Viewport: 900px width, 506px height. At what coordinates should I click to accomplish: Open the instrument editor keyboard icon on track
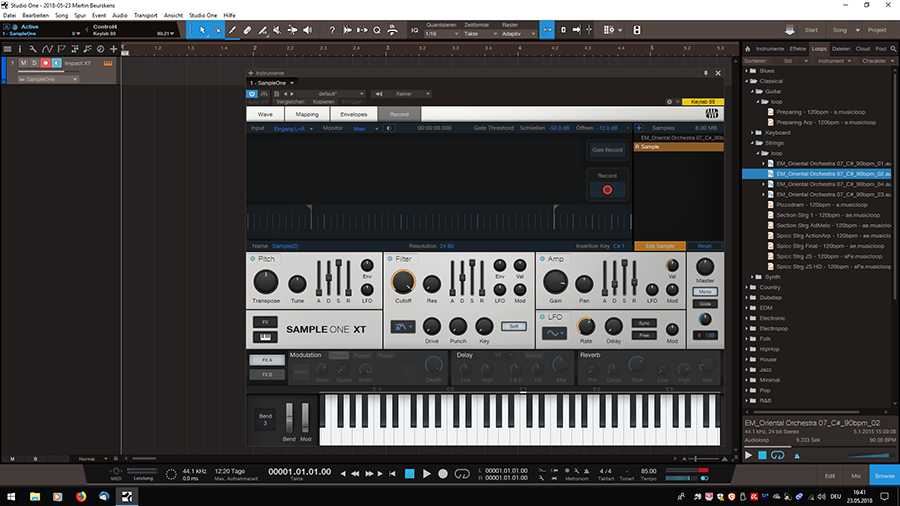click(x=108, y=63)
